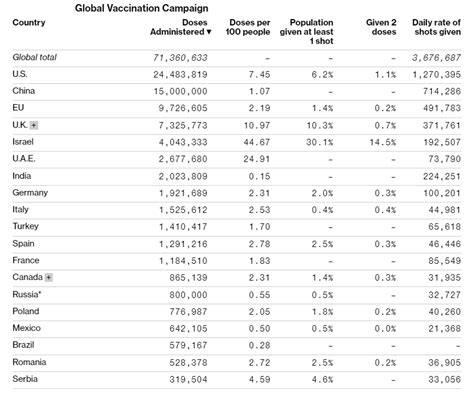This screenshot has height=394, width=474.
Task: Click the Russia* footnoted entry
Action: point(27,294)
